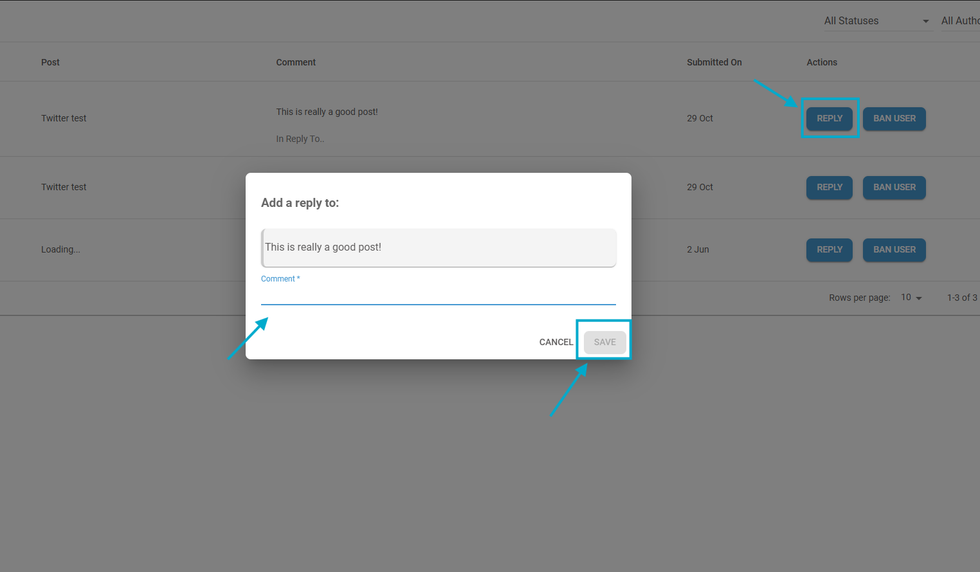The image size is (980, 572).
Task: Sort by the Submitted On column header
Action: (714, 63)
